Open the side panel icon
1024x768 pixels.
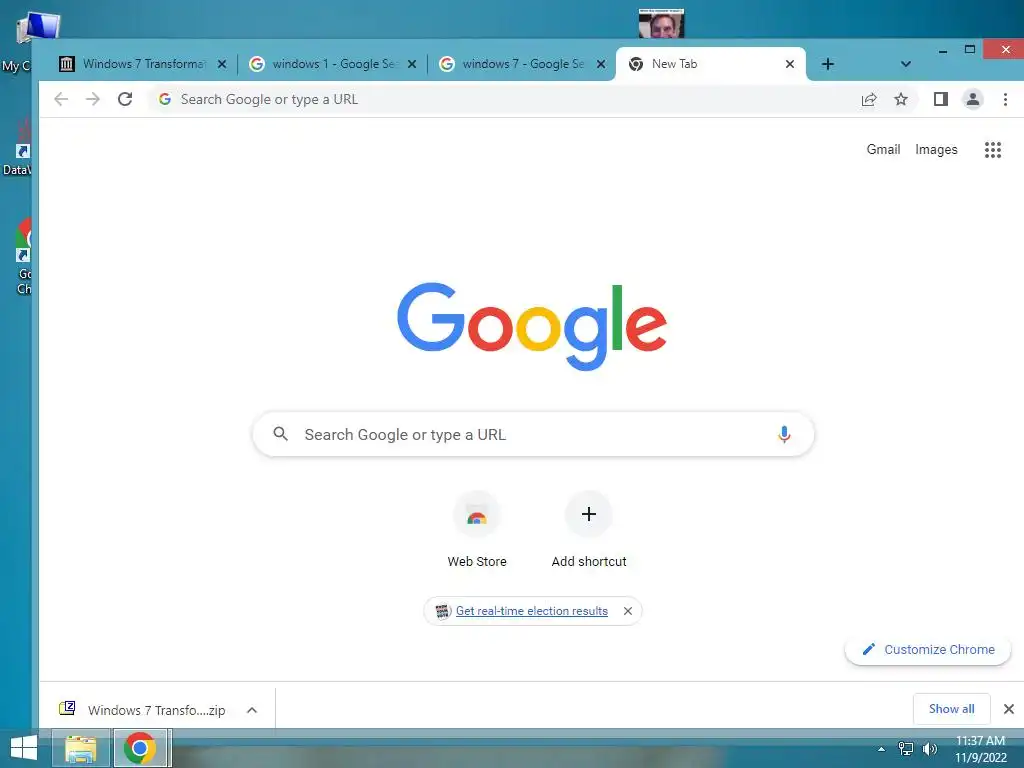coord(940,99)
